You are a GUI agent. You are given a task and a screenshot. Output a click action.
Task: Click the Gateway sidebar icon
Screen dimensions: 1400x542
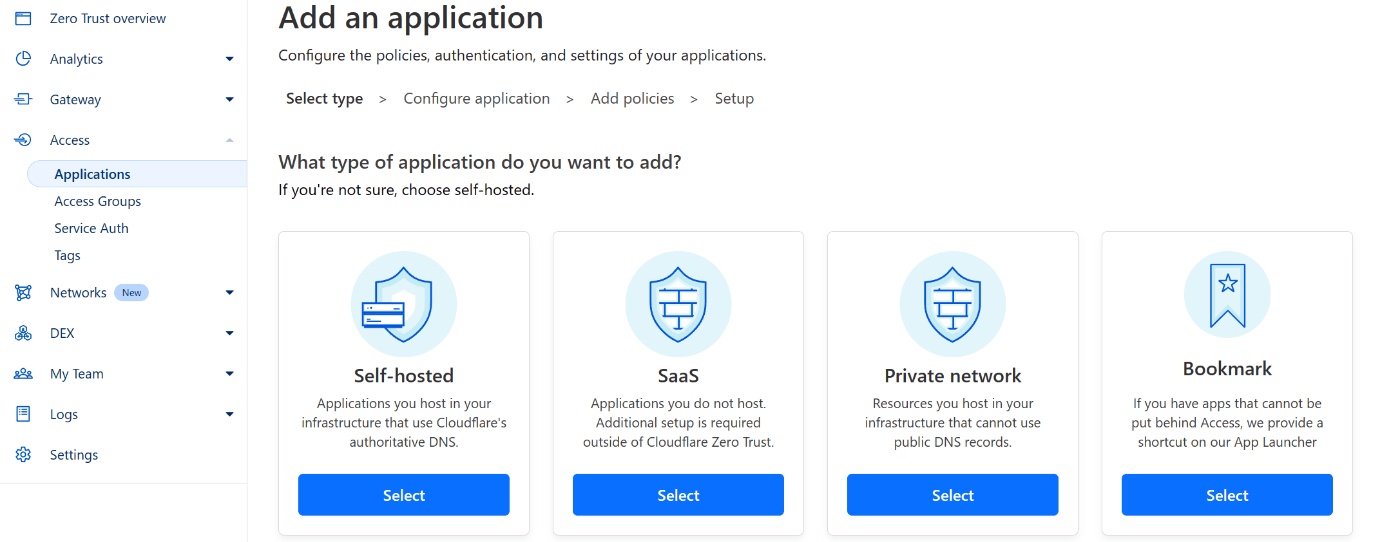coord(23,100)
